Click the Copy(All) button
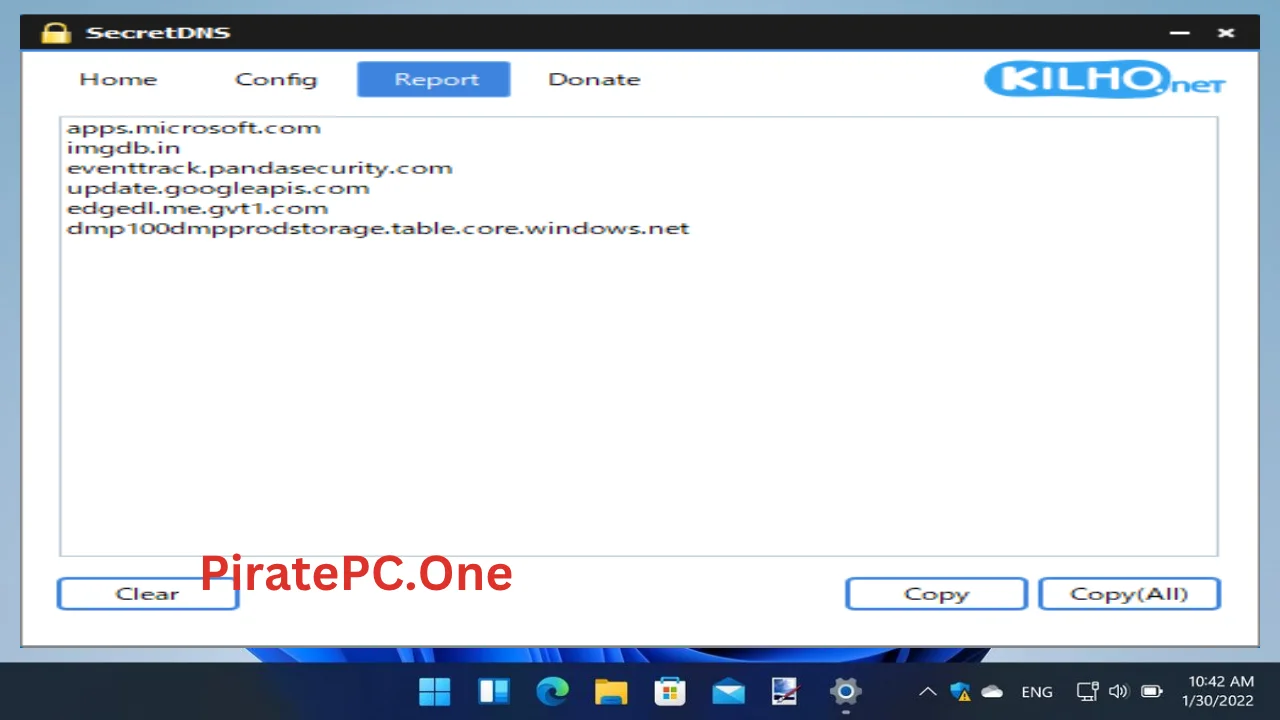 pos(1129,594)
